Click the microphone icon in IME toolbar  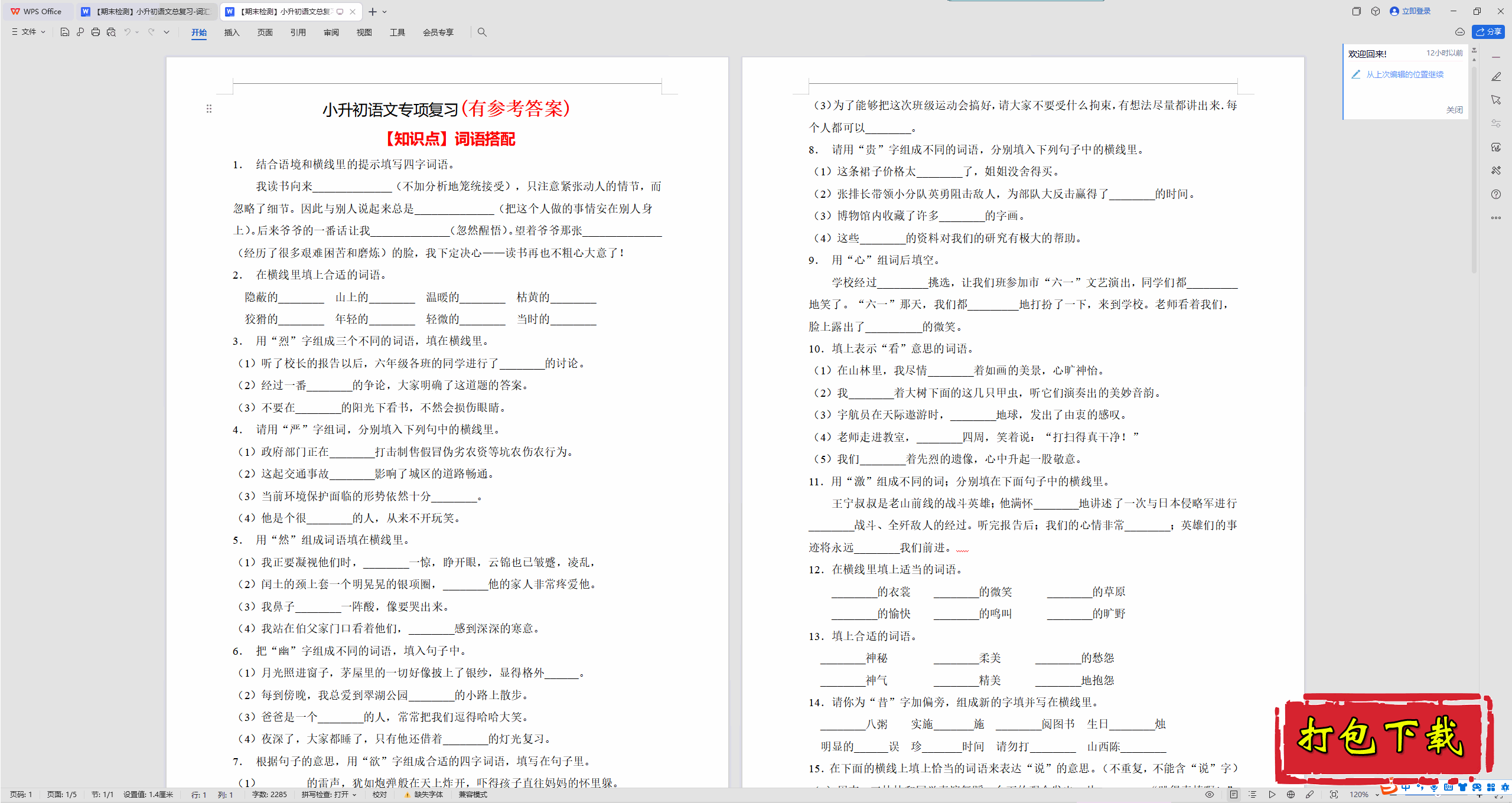point(1433,788)
